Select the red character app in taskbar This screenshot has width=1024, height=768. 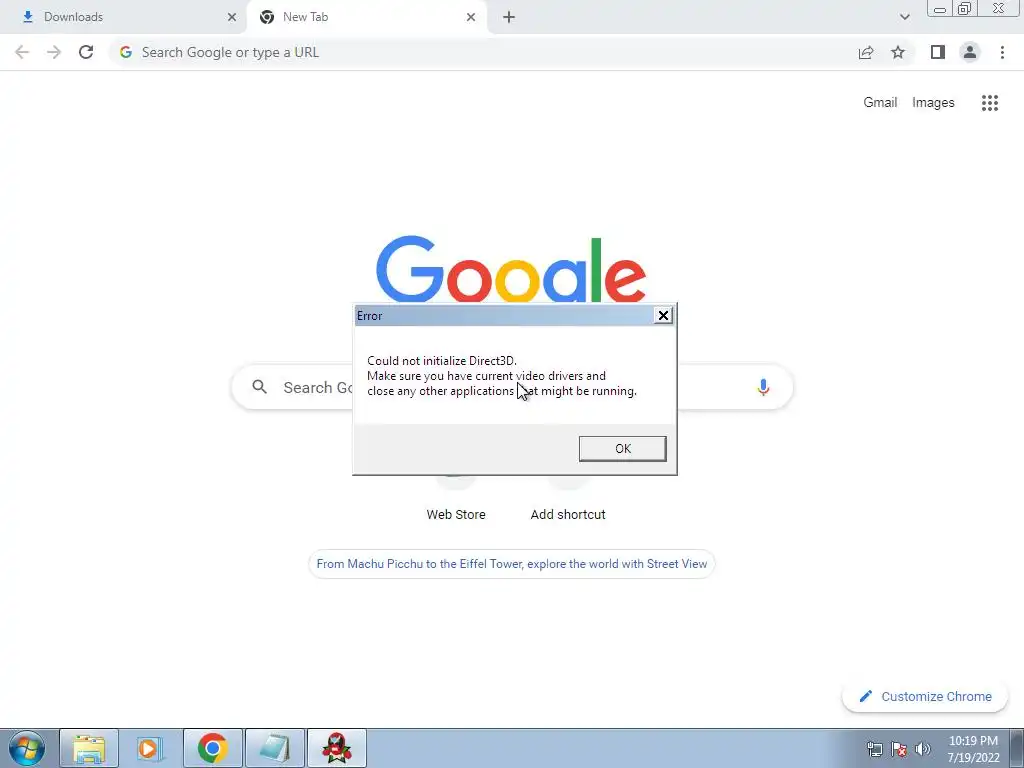pos(336,748)
